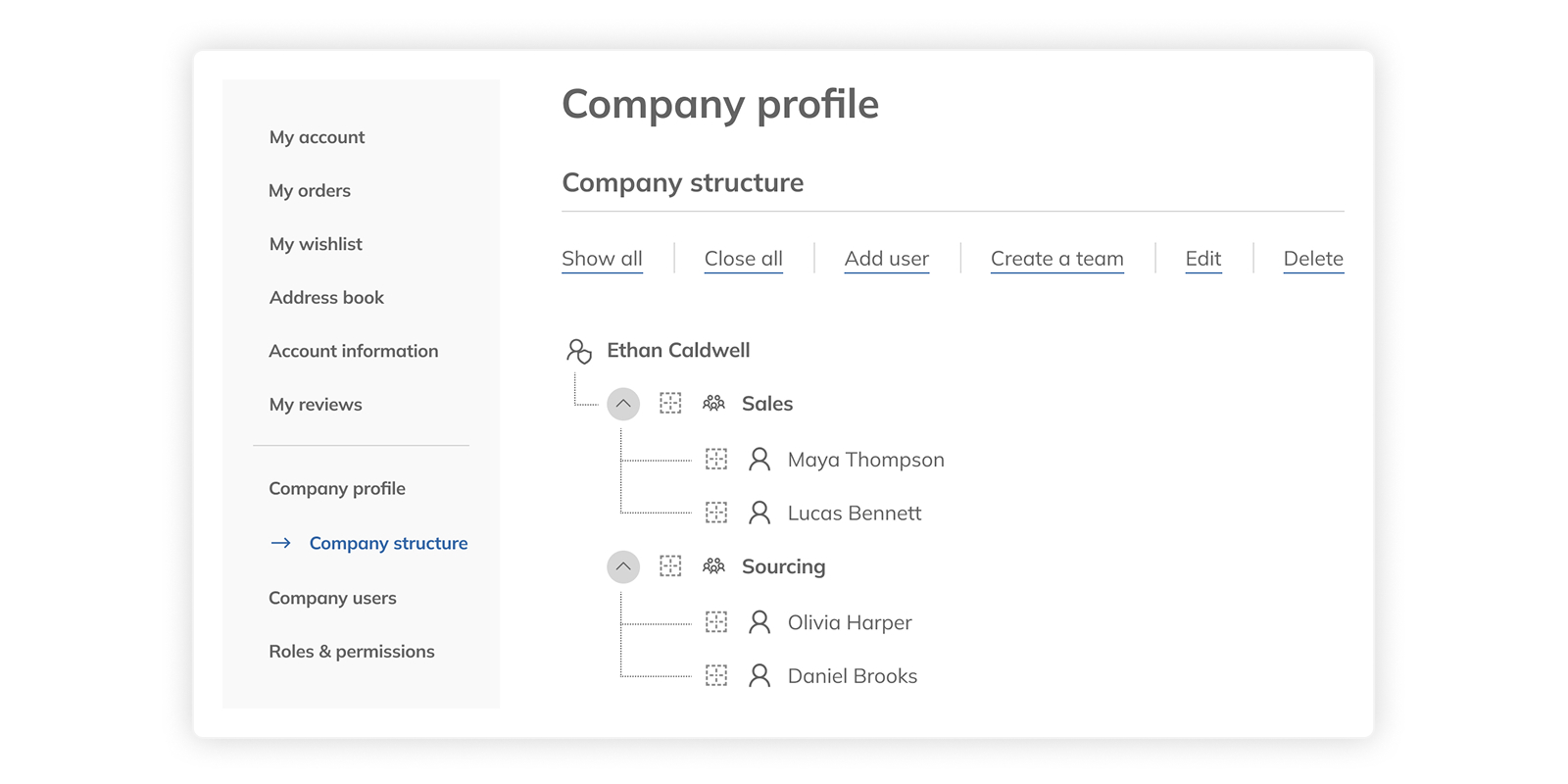Viewport: 1568px width, 784px height.
Task: Click the person icon beside Lucas Bennett
Action: click(759, 513)
